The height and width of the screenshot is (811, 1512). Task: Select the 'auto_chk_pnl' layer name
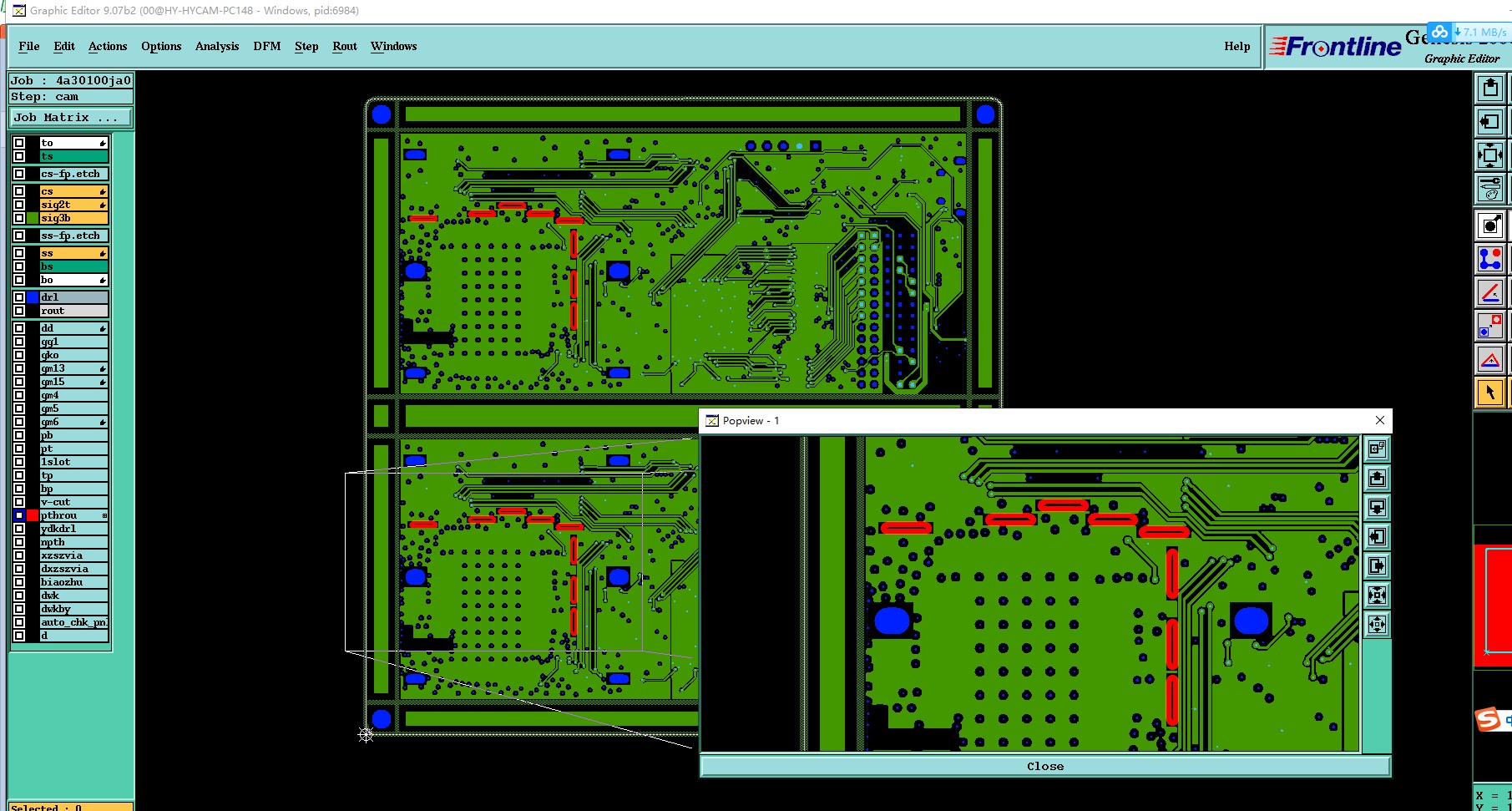point(74,622)
